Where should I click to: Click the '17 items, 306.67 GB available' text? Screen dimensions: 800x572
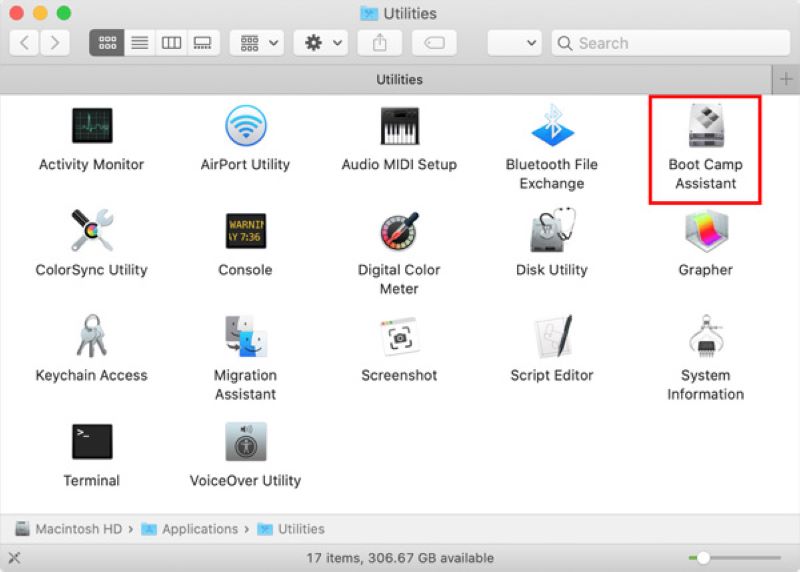coord(400,558)
